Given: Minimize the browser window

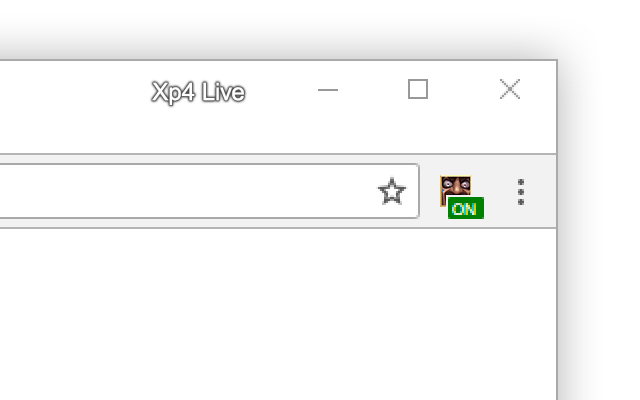Looking at the screenshot, I should pyautogui.click(x=328, y=90).
